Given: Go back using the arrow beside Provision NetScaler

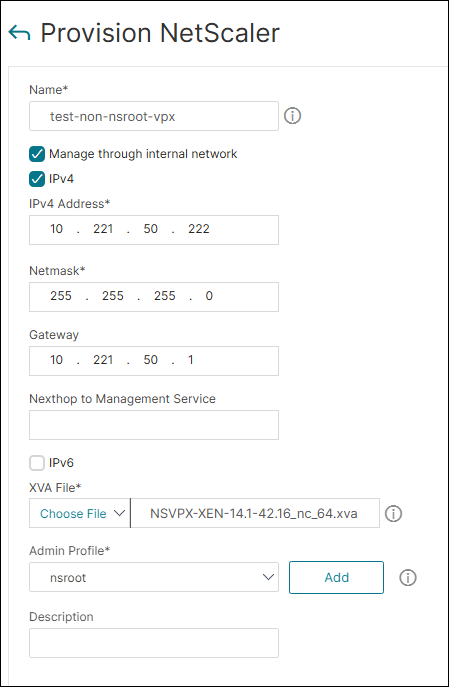Looking at the screenshot, I should pyautogui.click(x=19, y=34).
